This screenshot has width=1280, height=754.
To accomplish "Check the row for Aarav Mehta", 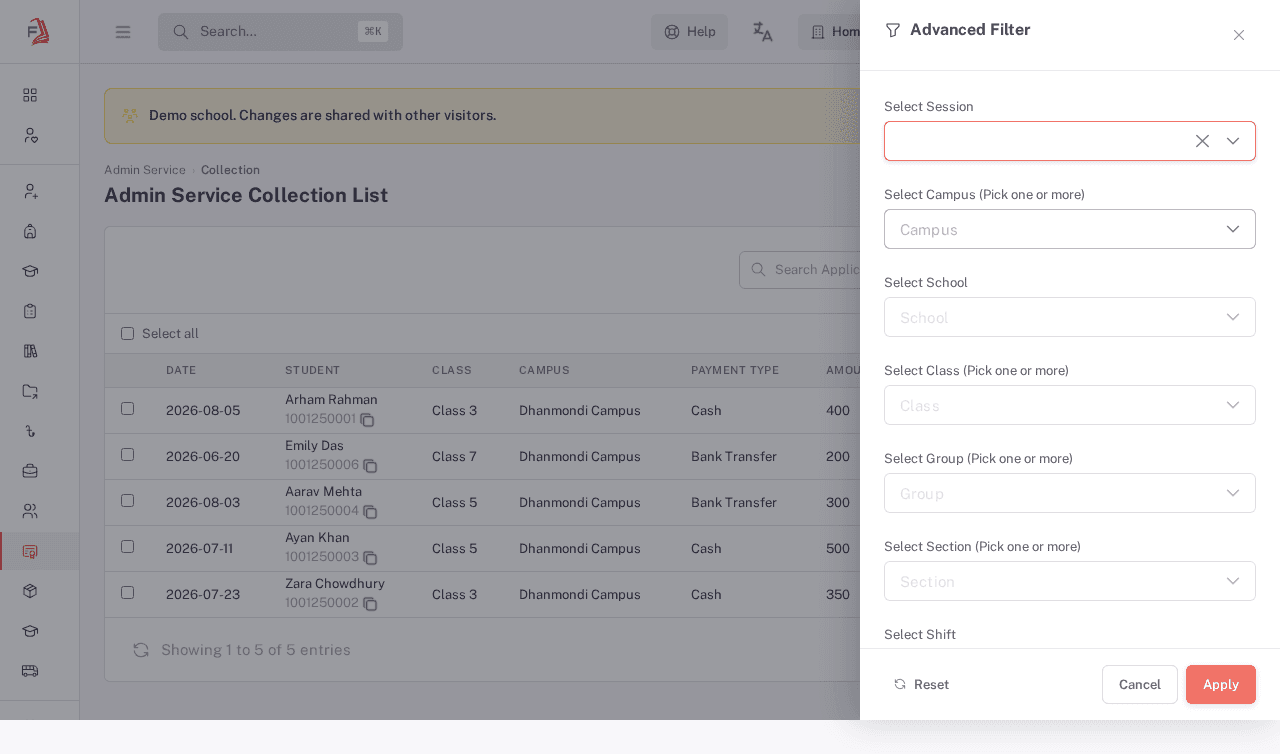I will tap(127, 501).
